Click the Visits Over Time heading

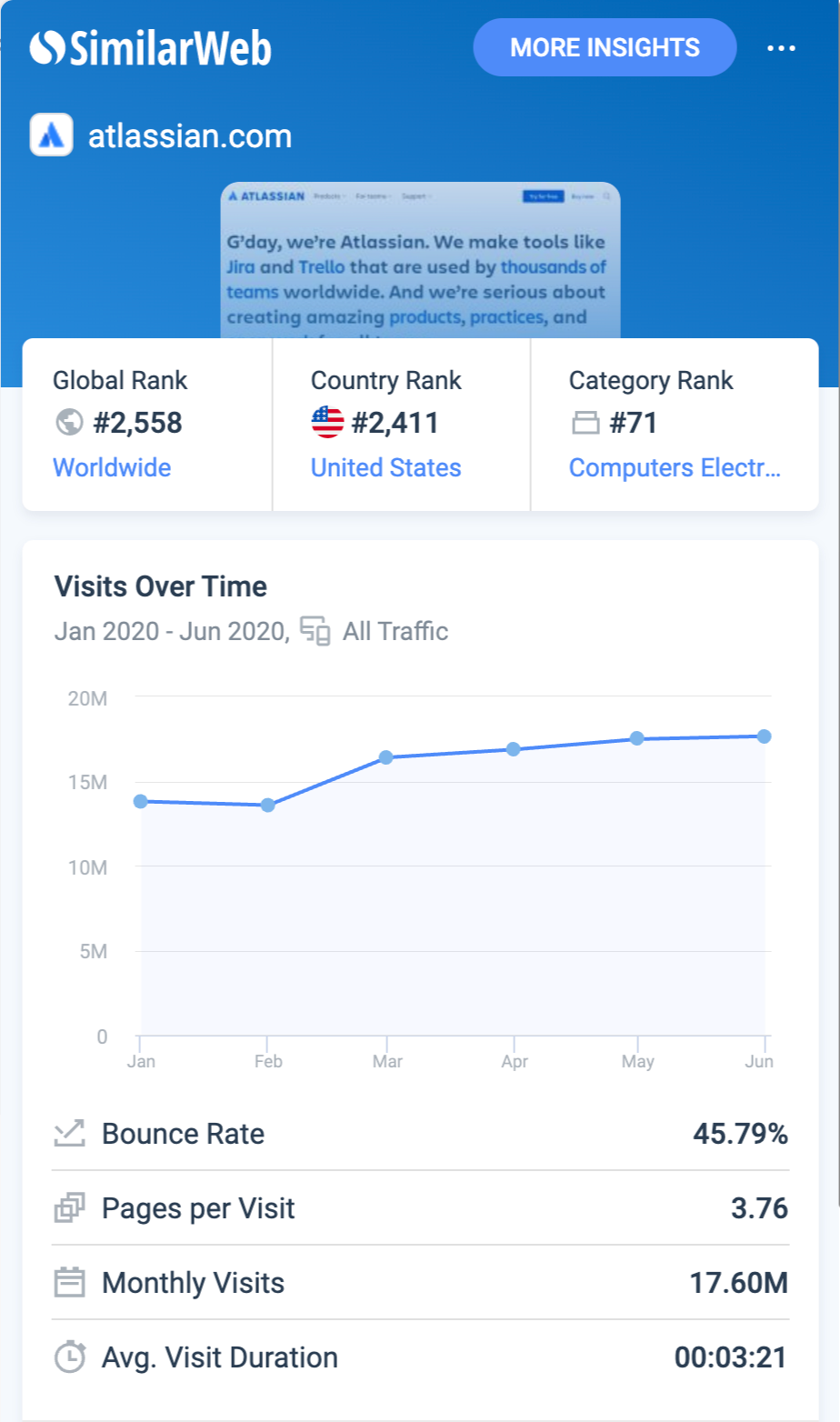161,586
